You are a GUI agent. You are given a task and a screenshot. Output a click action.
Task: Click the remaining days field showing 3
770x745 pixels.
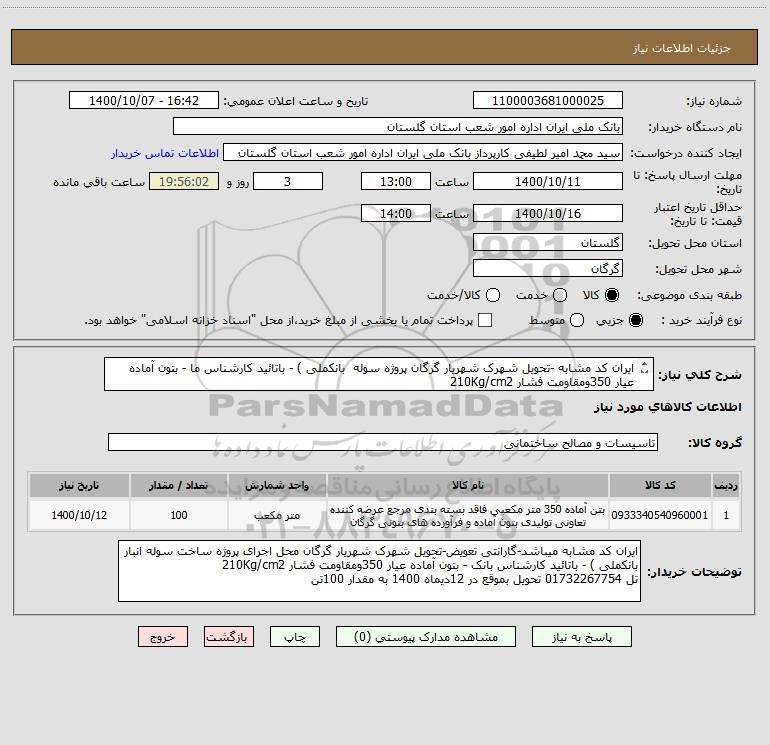(288, 181)
